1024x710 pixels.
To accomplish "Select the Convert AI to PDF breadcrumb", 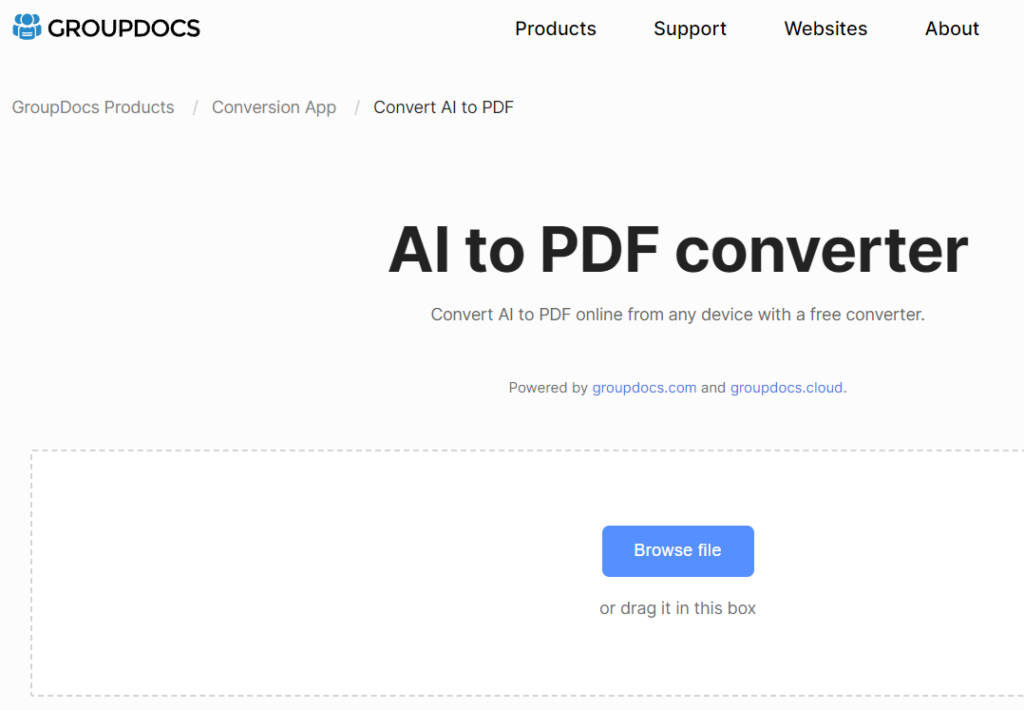I will click(443, 107).
